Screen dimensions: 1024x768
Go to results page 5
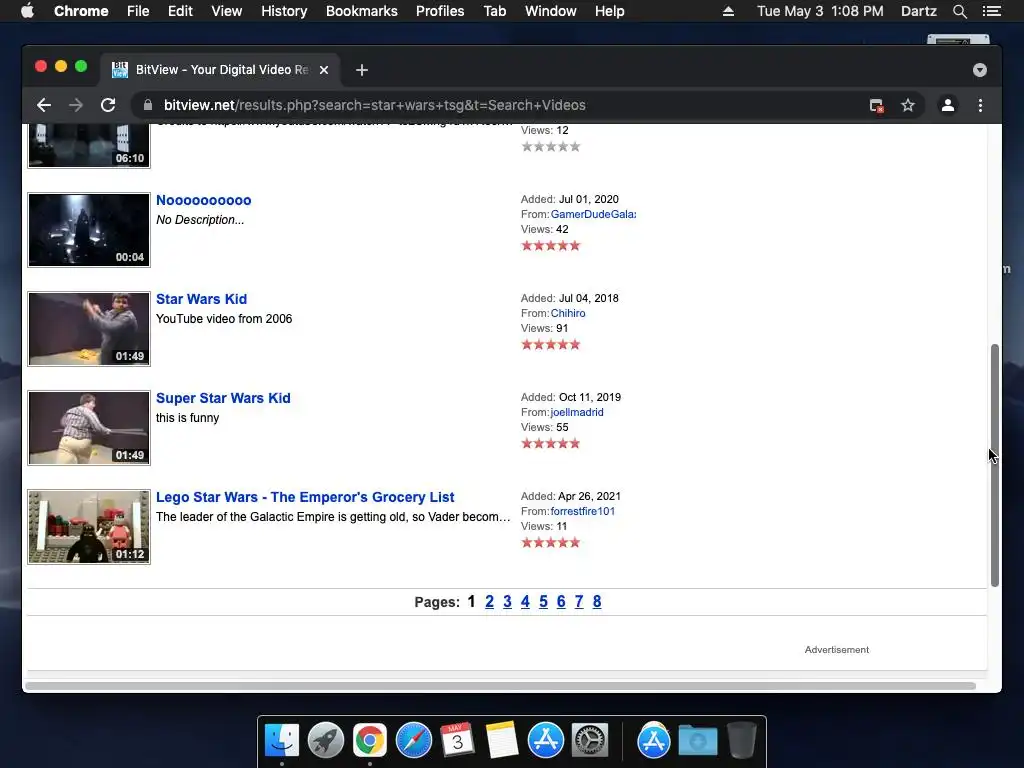point(543,601)
